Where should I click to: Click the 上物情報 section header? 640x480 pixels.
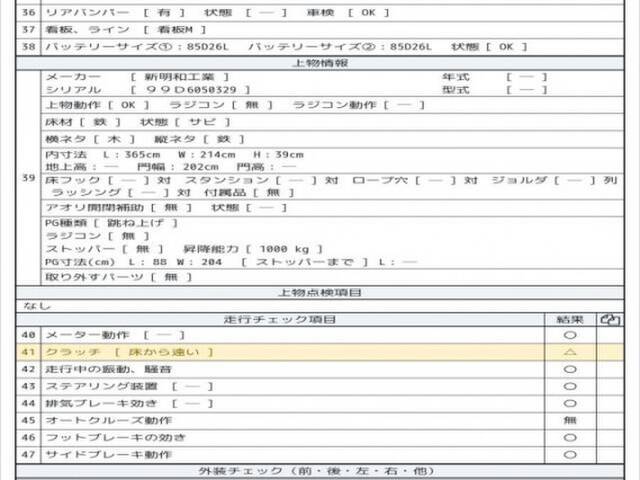(x=320, y=63)
